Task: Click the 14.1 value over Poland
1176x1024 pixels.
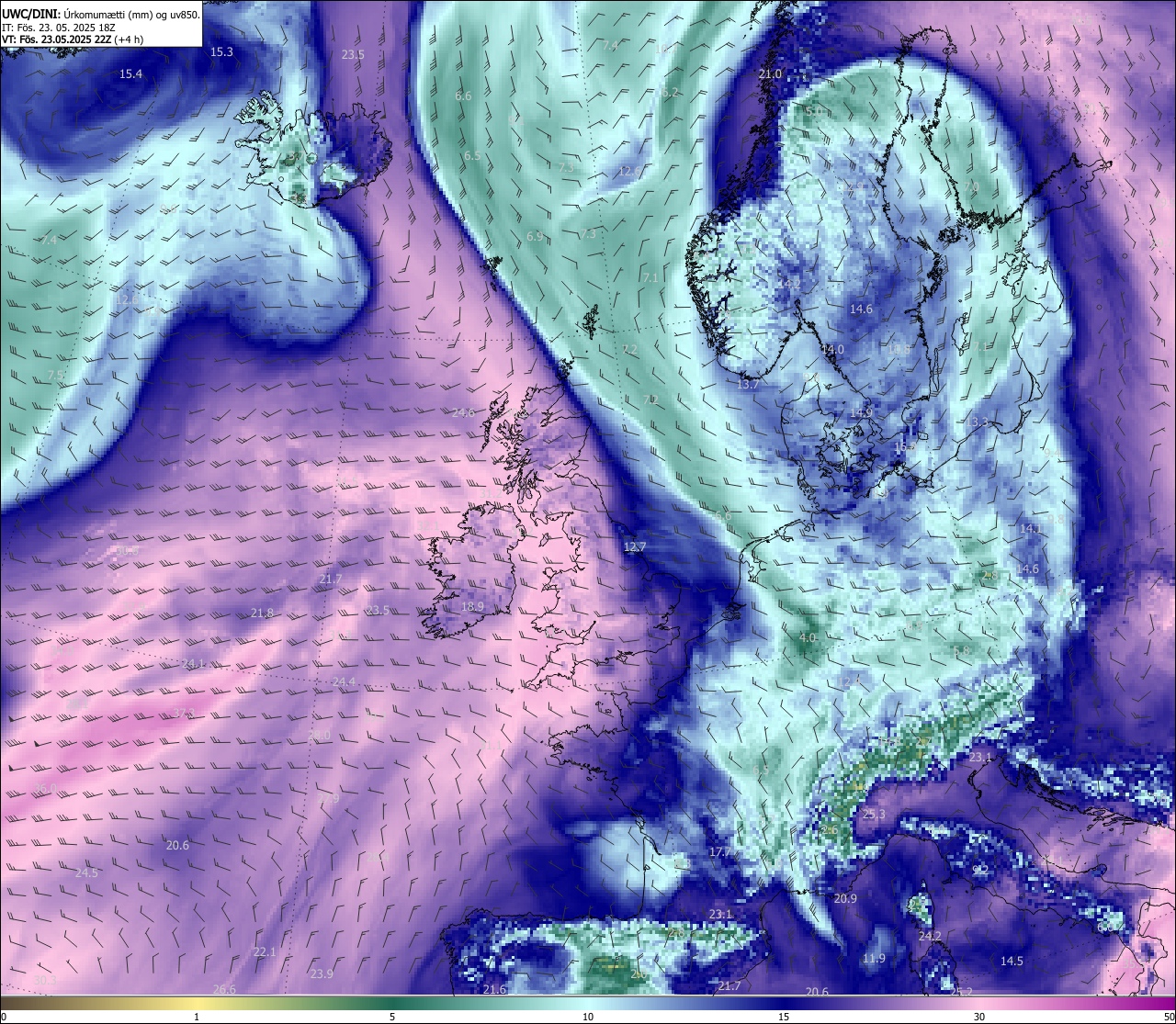Action: pyautogui.click(x=1030, y=529)
